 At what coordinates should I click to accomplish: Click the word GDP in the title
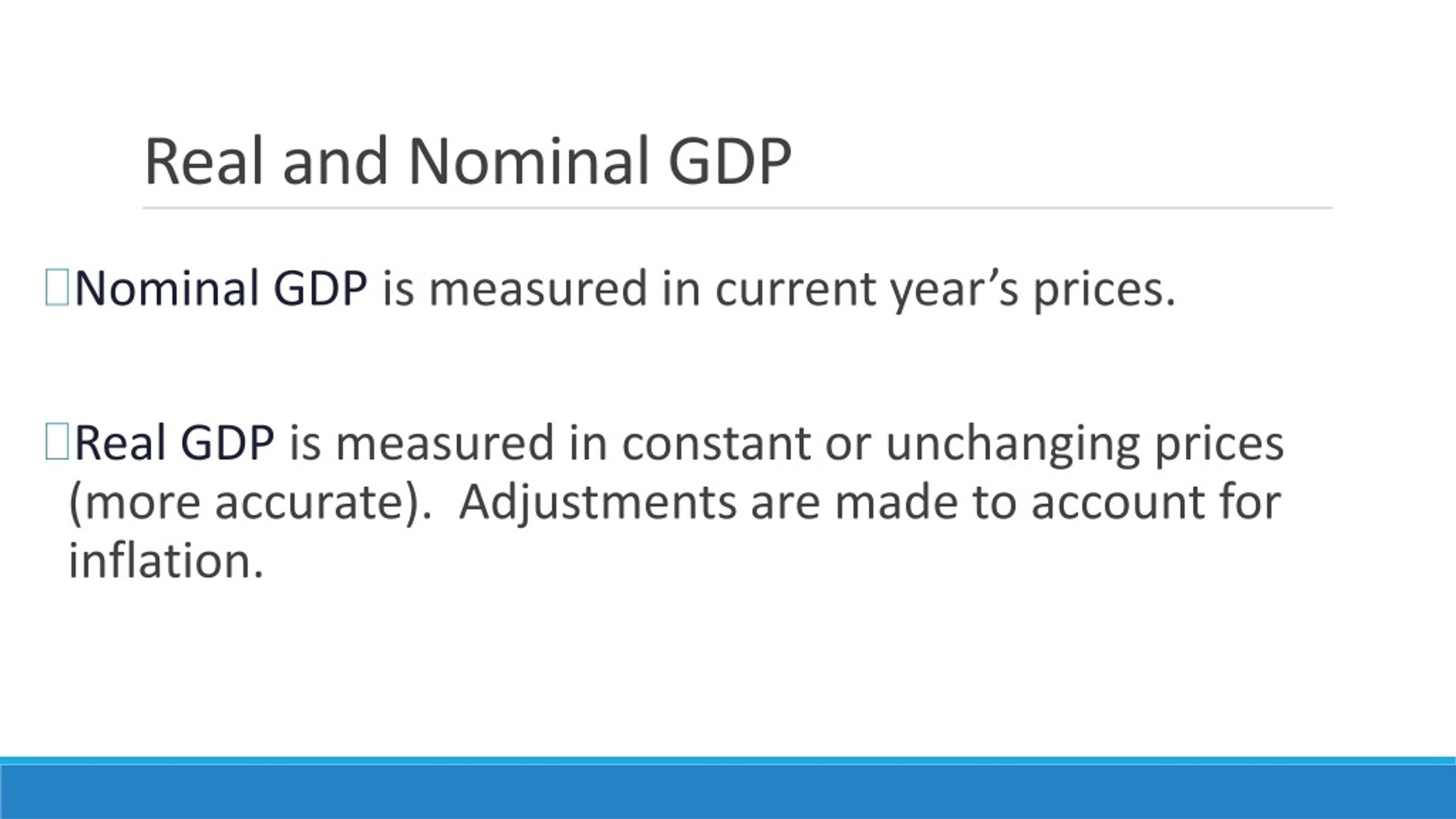click(x=730, y=161)
